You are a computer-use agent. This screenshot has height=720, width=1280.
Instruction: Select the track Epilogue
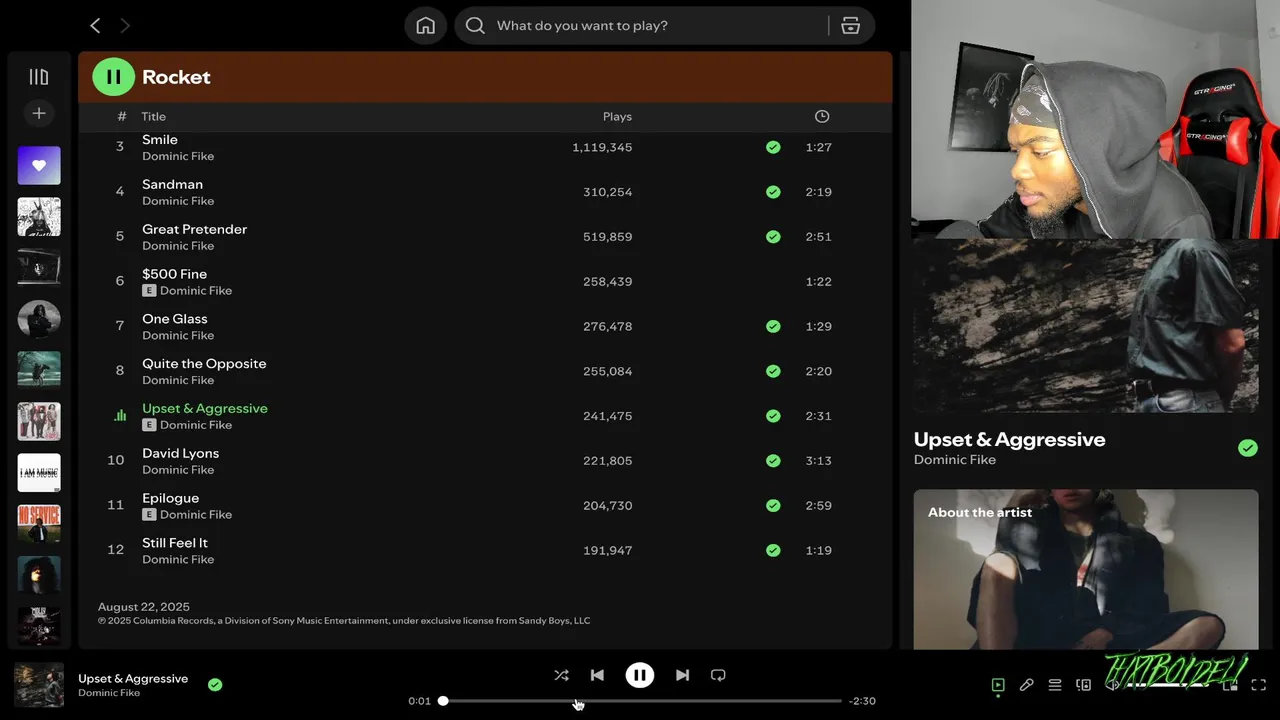click(170, 498)
